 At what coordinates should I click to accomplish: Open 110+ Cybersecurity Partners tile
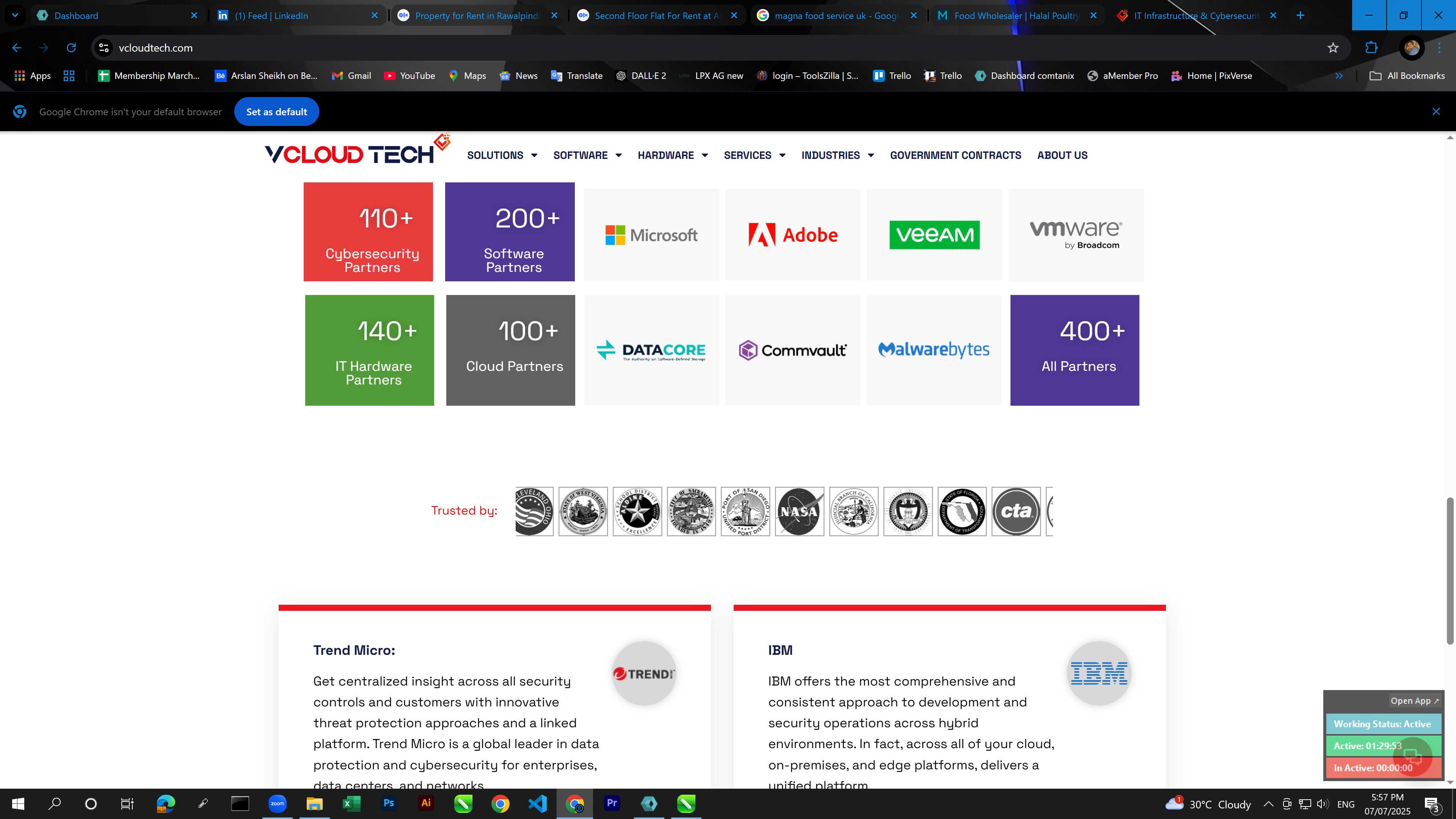[368, 232]
